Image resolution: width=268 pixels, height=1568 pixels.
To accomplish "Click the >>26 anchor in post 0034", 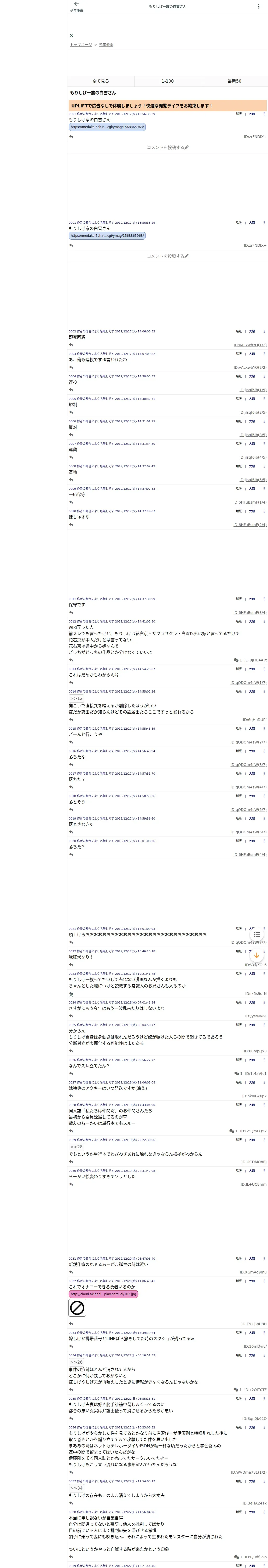I will coord(76,1362).
